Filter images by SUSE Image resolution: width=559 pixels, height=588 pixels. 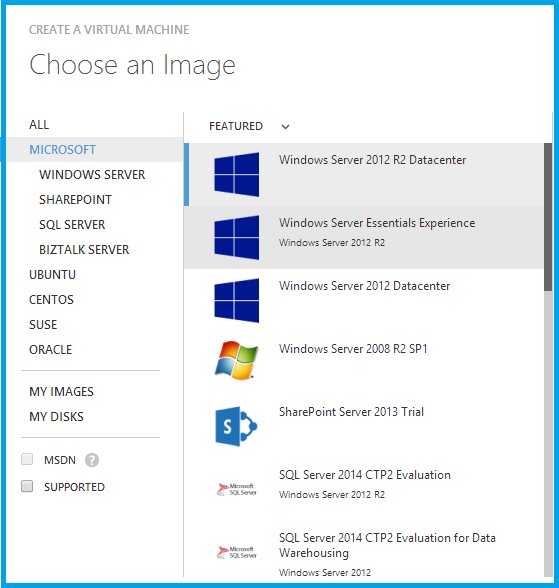[x=43, y=324]
